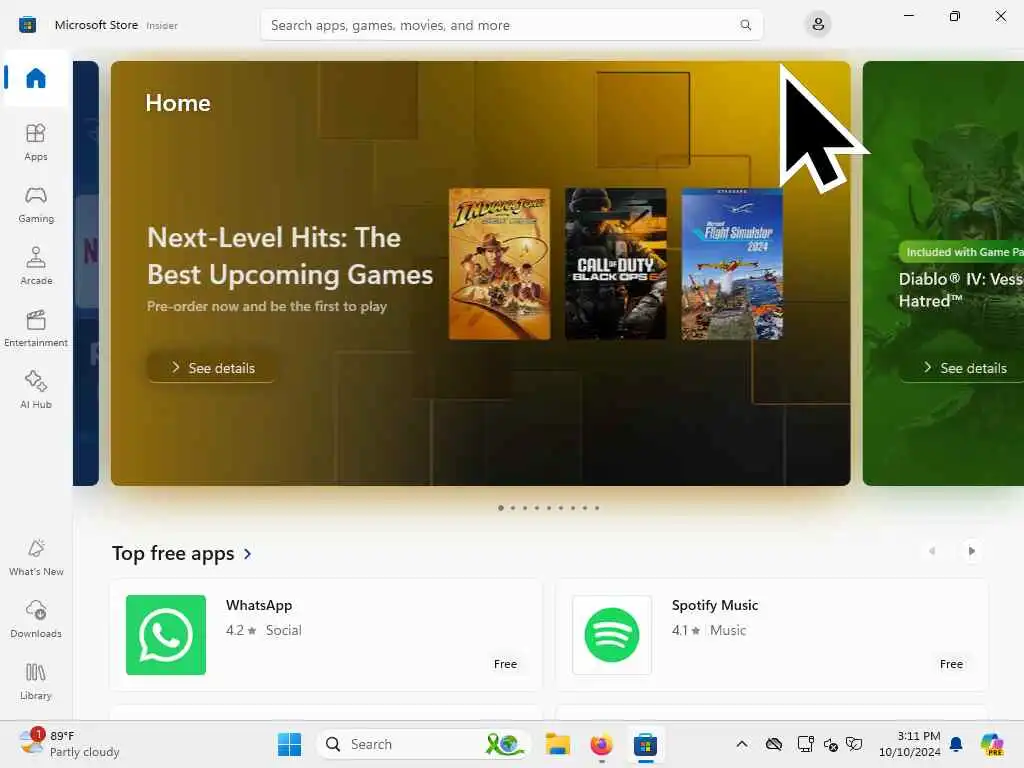Open the Library page

point(36,682)
